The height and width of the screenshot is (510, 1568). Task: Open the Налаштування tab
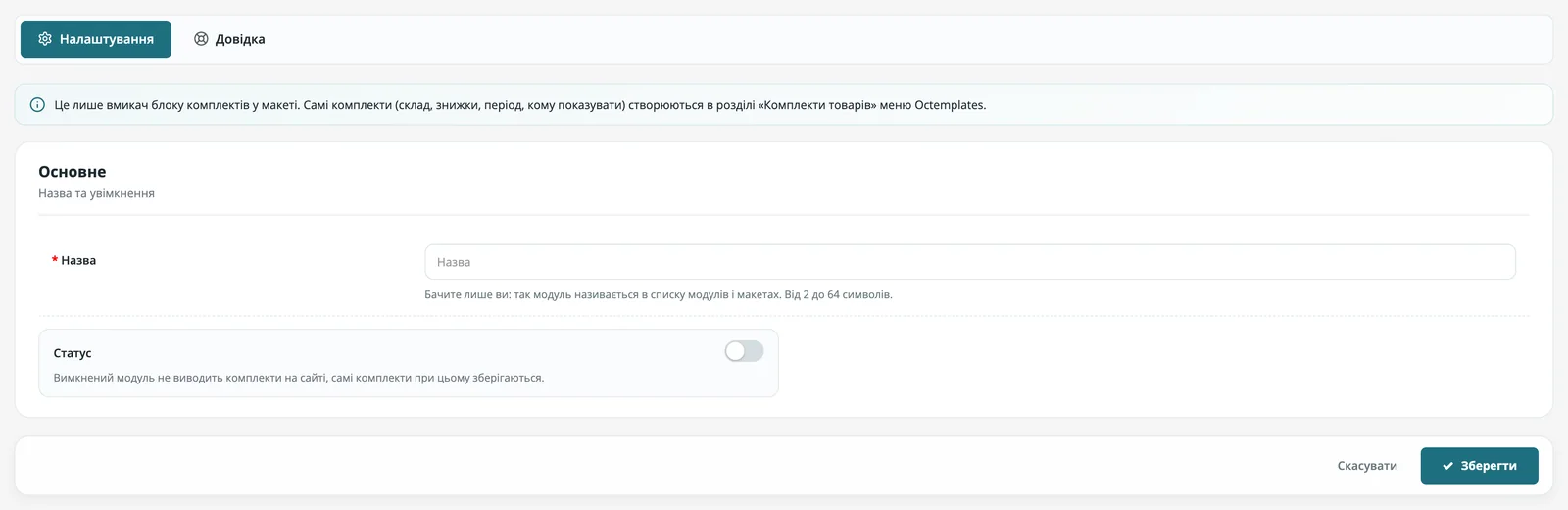[96, 39]
